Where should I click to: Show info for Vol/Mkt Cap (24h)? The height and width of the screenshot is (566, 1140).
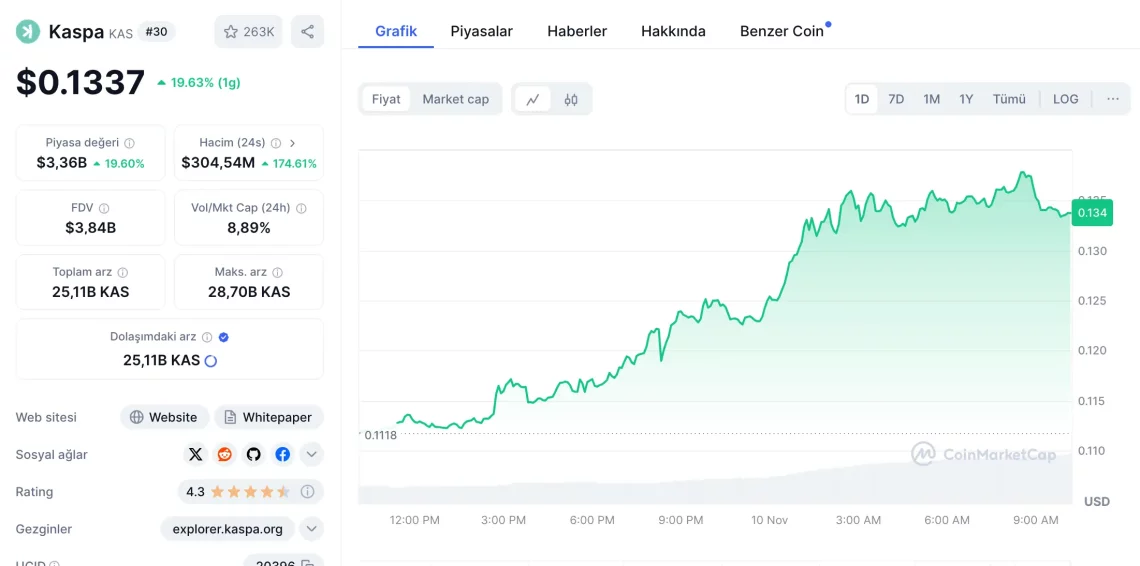[x=301, y=208]
